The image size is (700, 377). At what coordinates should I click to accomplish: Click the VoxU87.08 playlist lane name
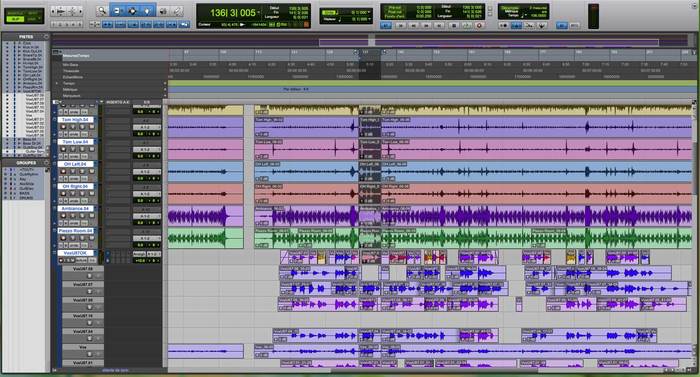[x=83, y=269]
